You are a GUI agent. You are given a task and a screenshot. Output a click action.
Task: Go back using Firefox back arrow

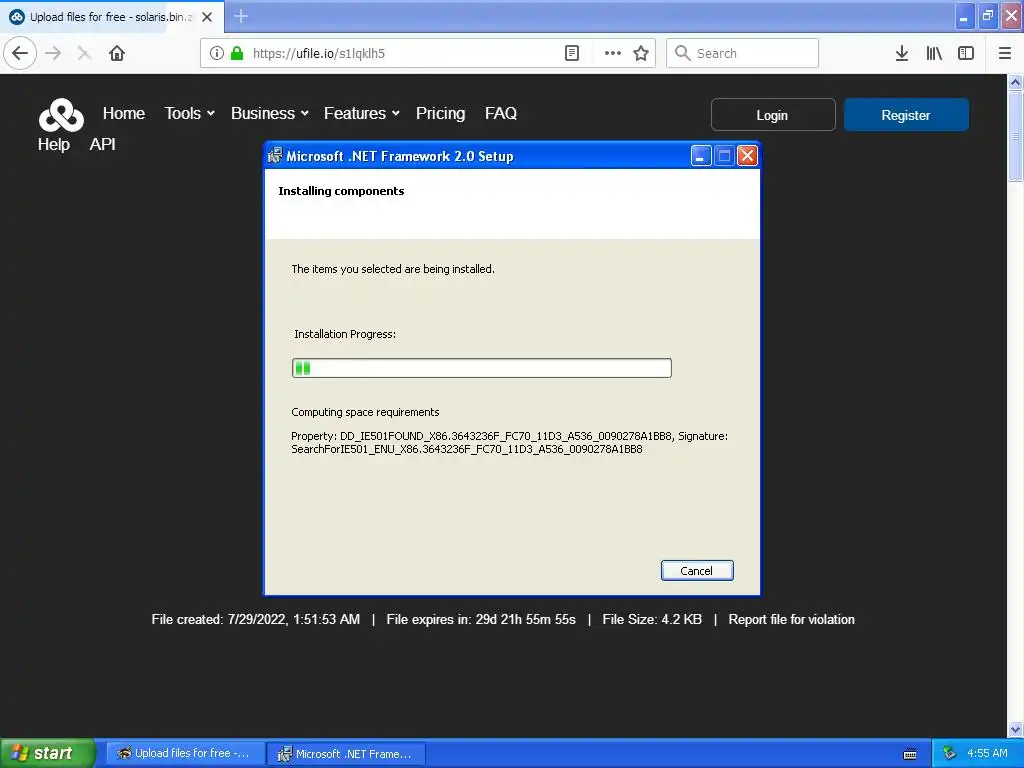pos(20,54)
